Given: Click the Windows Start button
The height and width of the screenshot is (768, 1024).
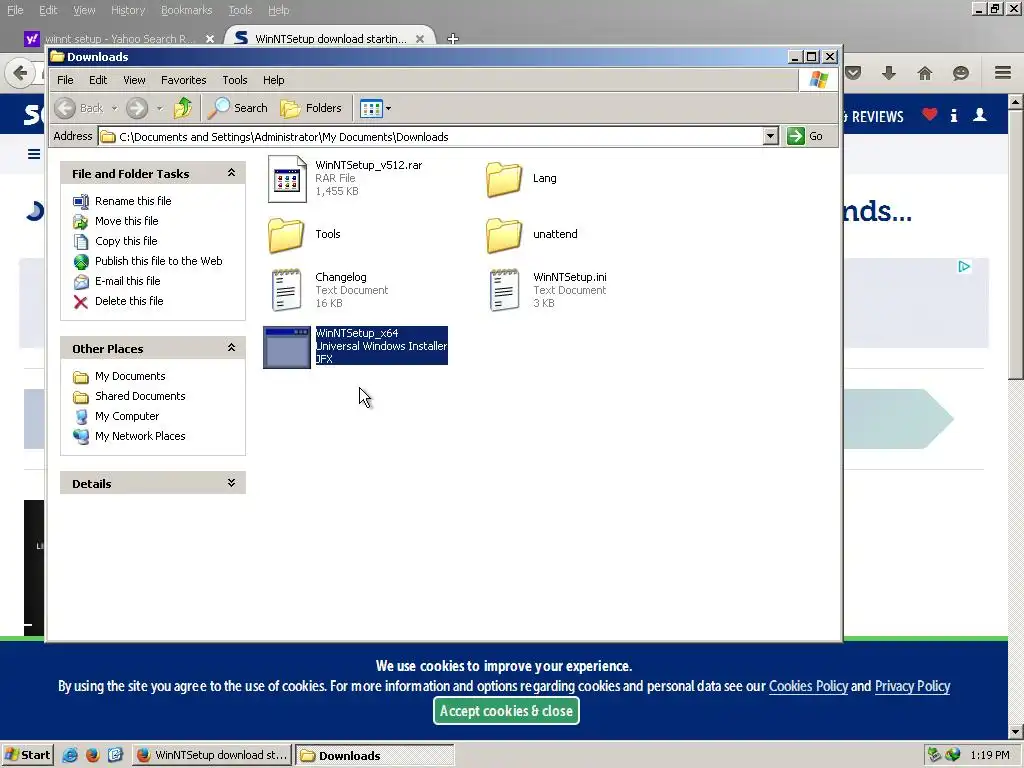Looking at the screenshot, I should [x=27, y=756].
